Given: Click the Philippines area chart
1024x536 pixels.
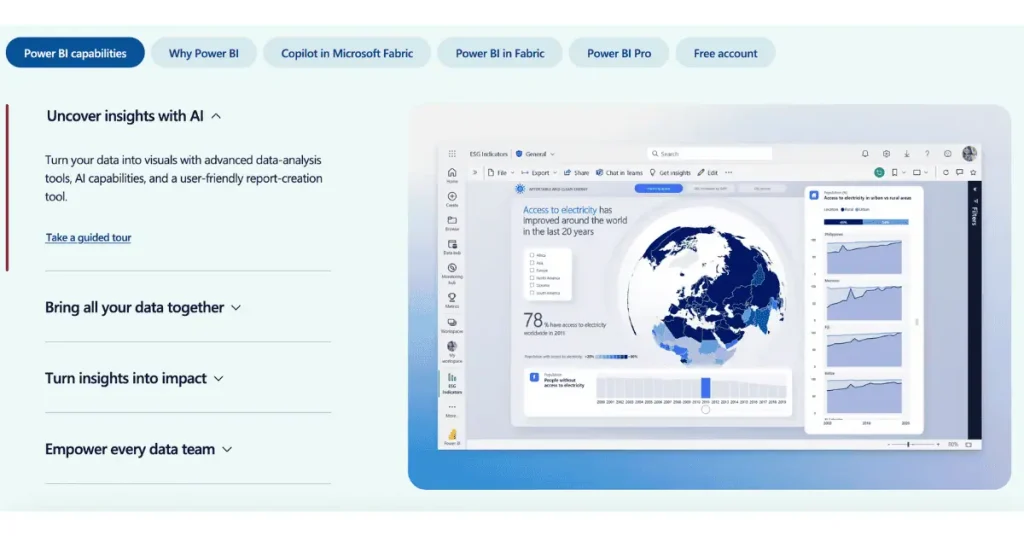Looking at the screenshot, I should pos(864,255).
